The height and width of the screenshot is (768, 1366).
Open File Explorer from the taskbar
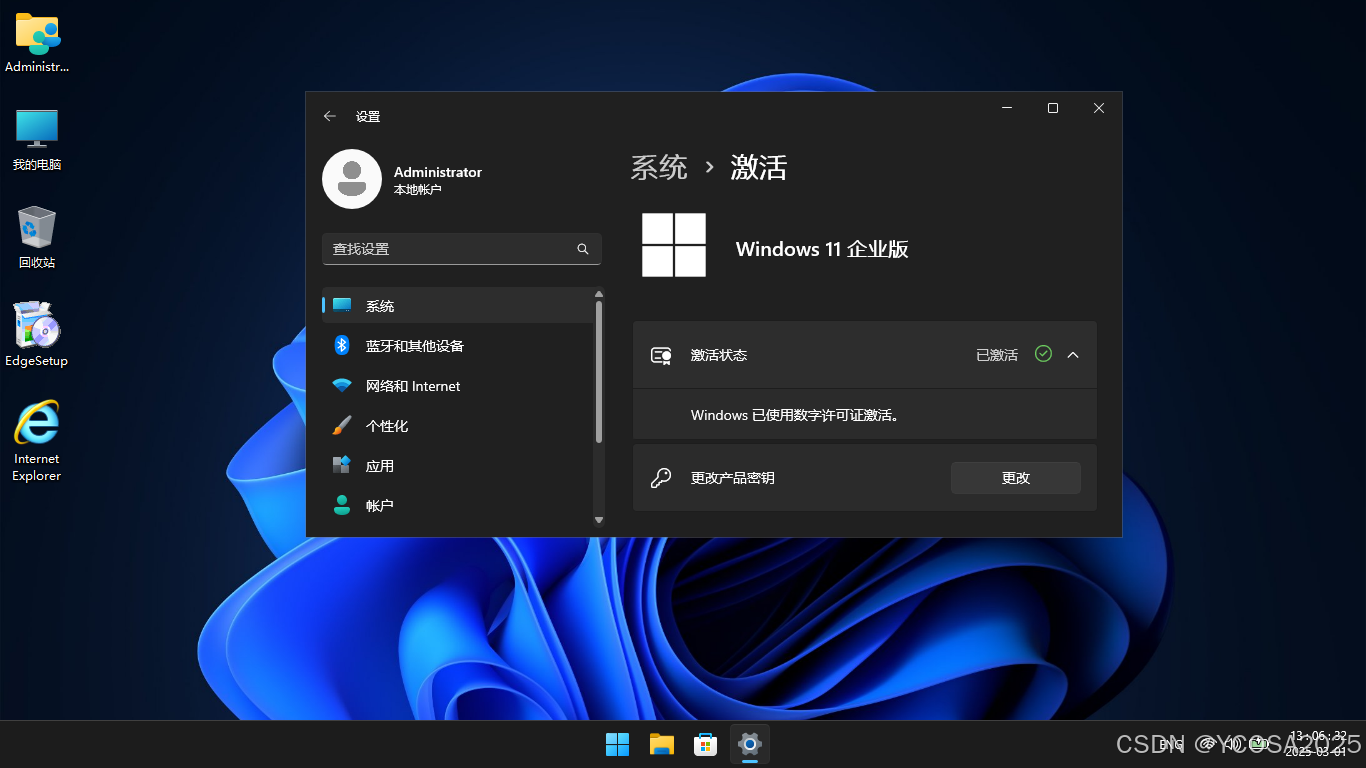(x=662, y=744)
